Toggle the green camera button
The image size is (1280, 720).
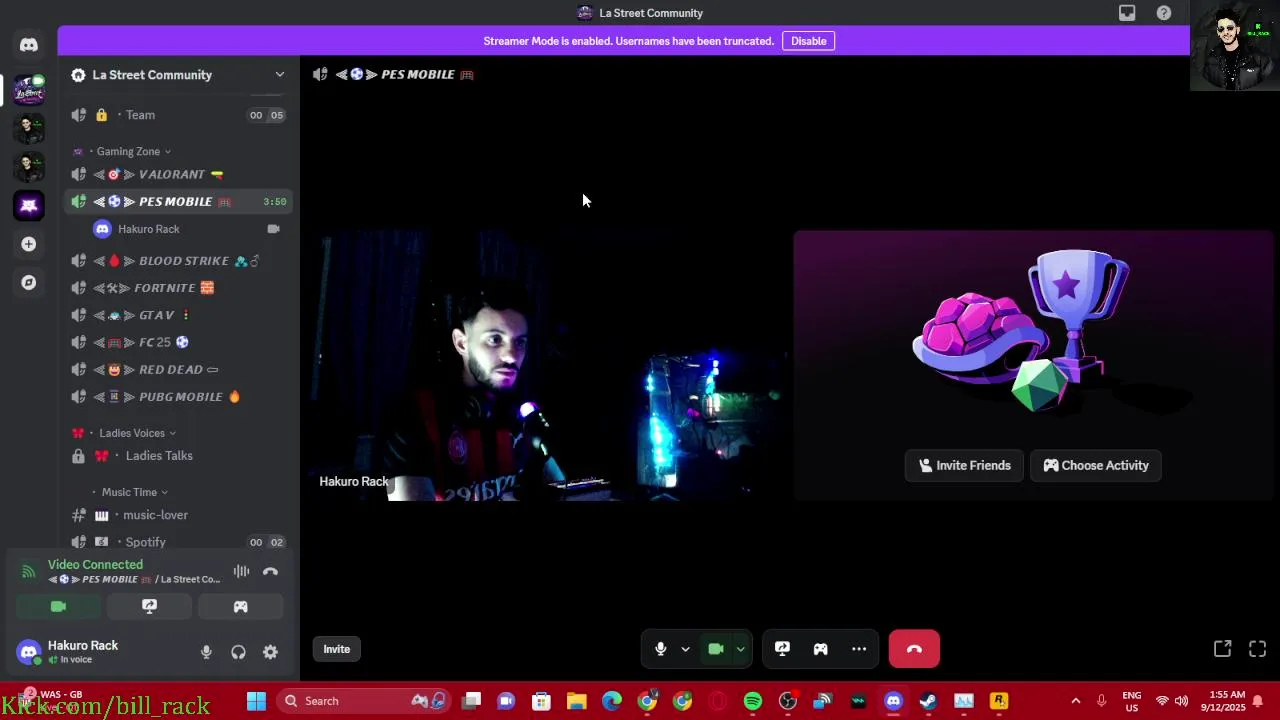716,649
